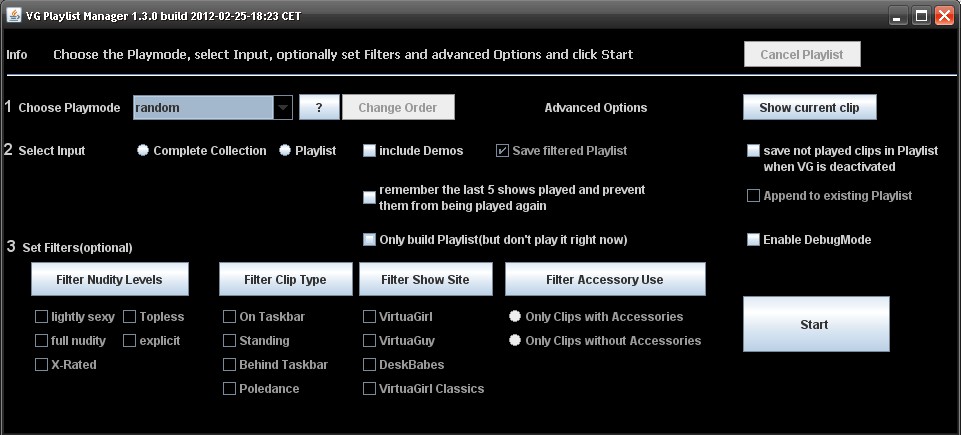Maximize the VG Playlist Manager window
Viewport: 961px width, 435px height.
[x=921, y=16]
